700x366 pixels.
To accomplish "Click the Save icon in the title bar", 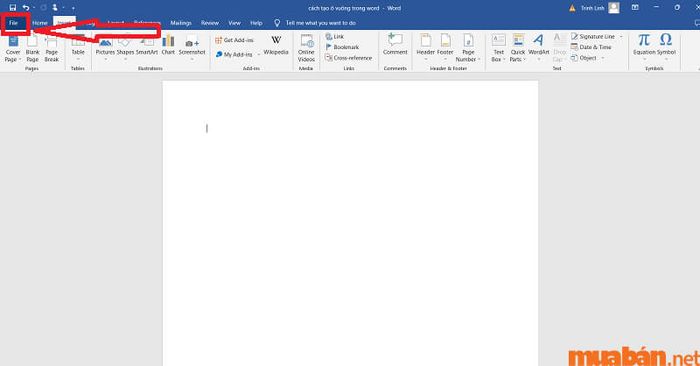I will (12, 8).
